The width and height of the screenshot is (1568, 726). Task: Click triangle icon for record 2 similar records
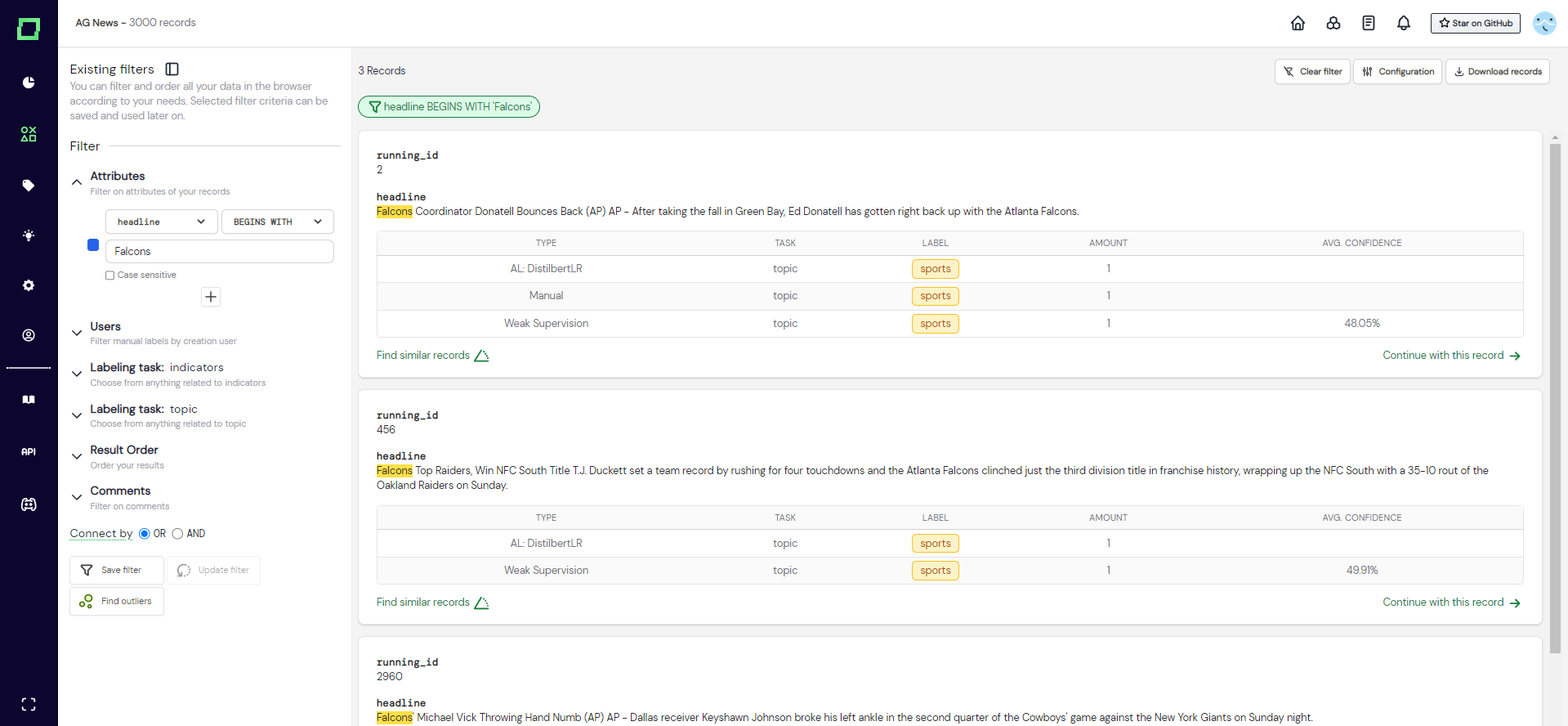click(x=481, y=356)
